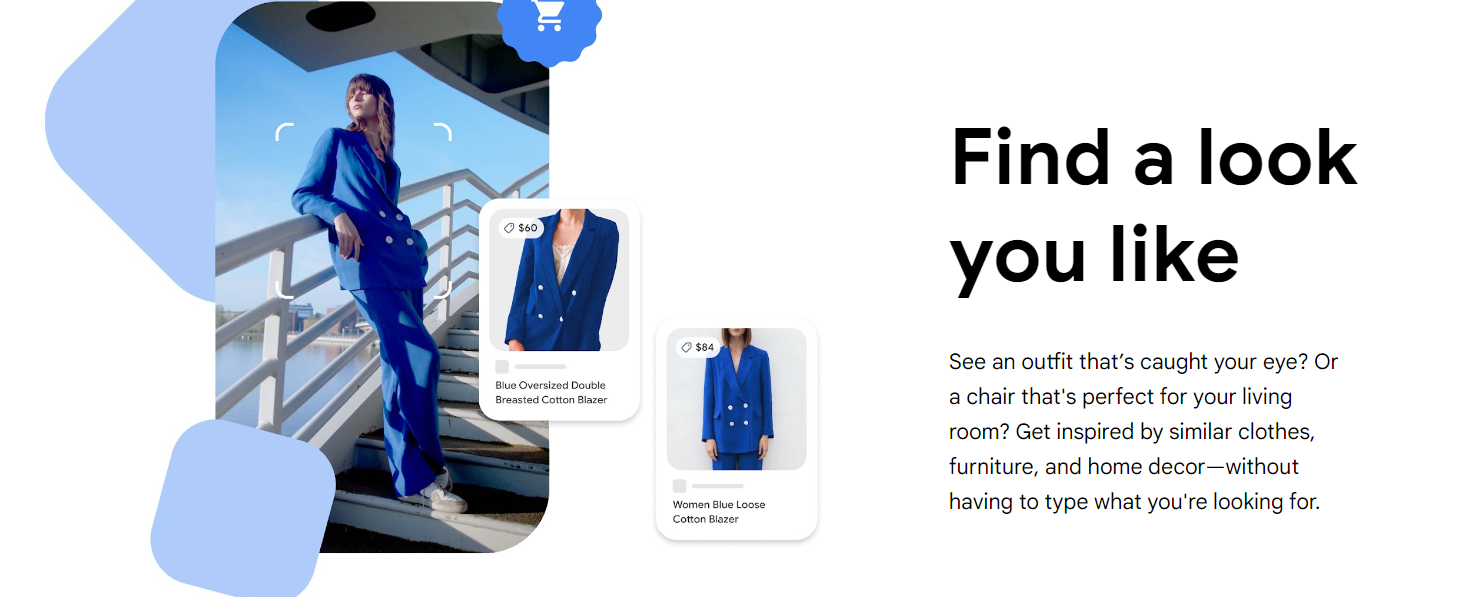Click the $84 price label
1463x597 pixels.
pos(705,347)
